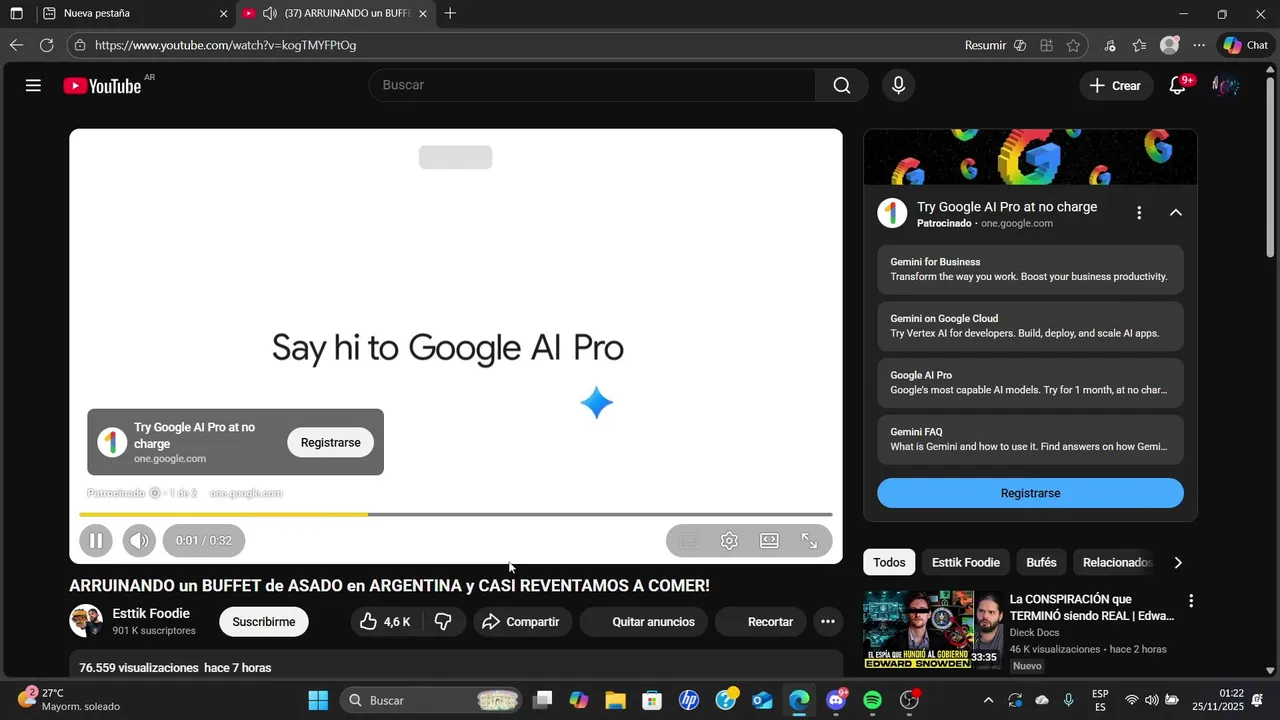Click the blue Registrarse sidebar button
This screenshot has width=1280, height=720.
[x=1030, y=493]
